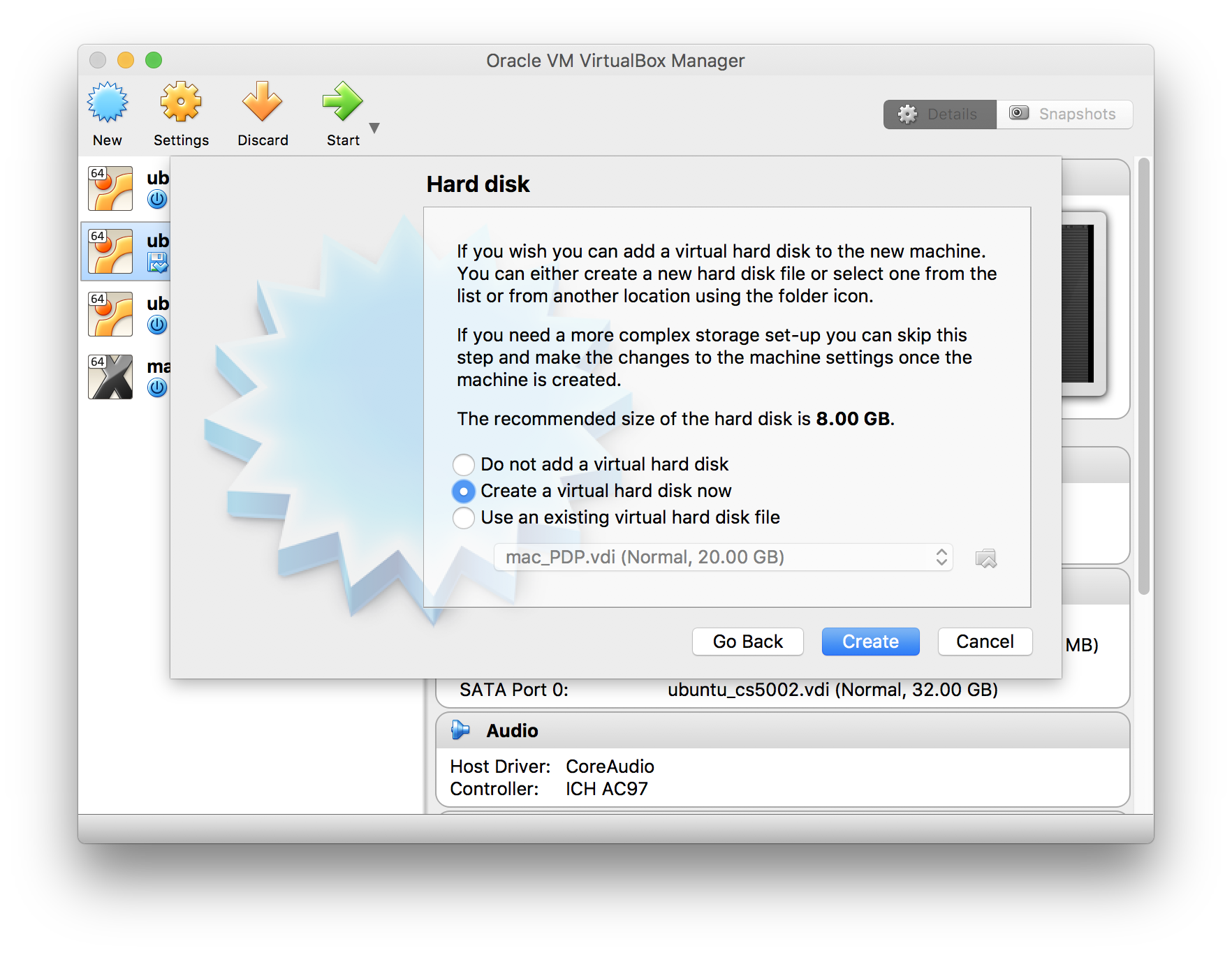Screen dimensions: 1232x955
Task: Click the Hard disk wizard heading
Action: point(478,184)
